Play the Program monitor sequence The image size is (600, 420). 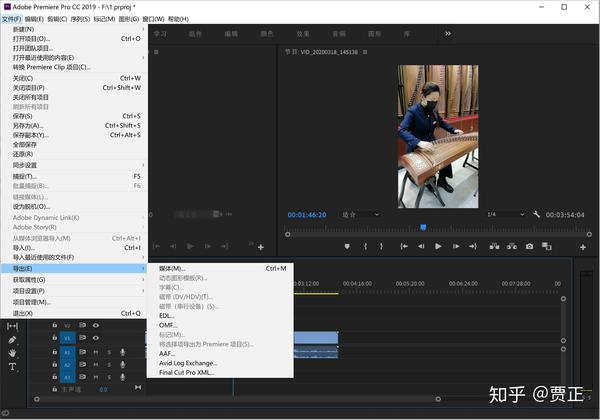click(x=438, y=246)
